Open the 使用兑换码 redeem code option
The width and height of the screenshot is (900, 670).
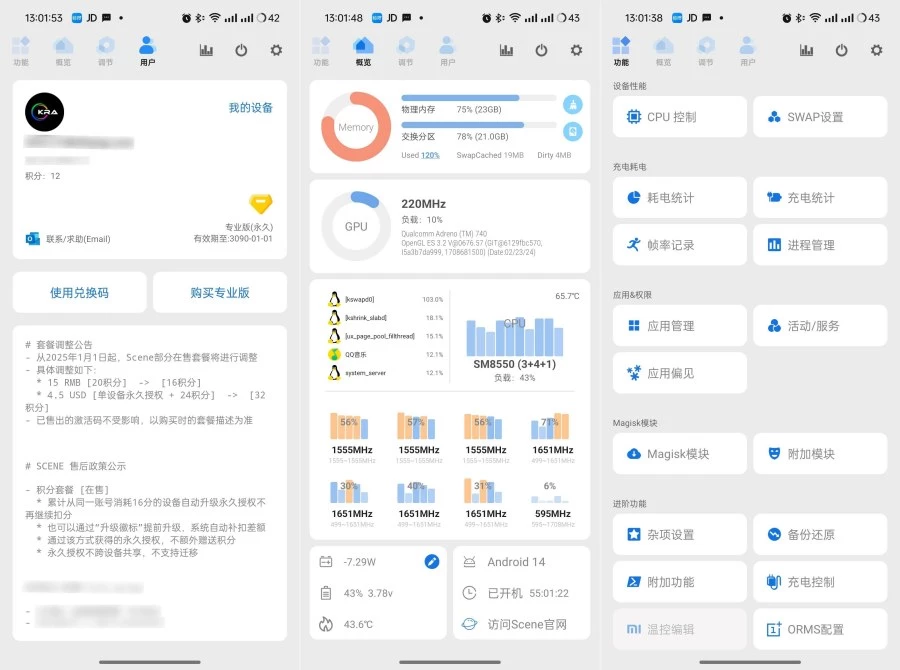point(79,291)
